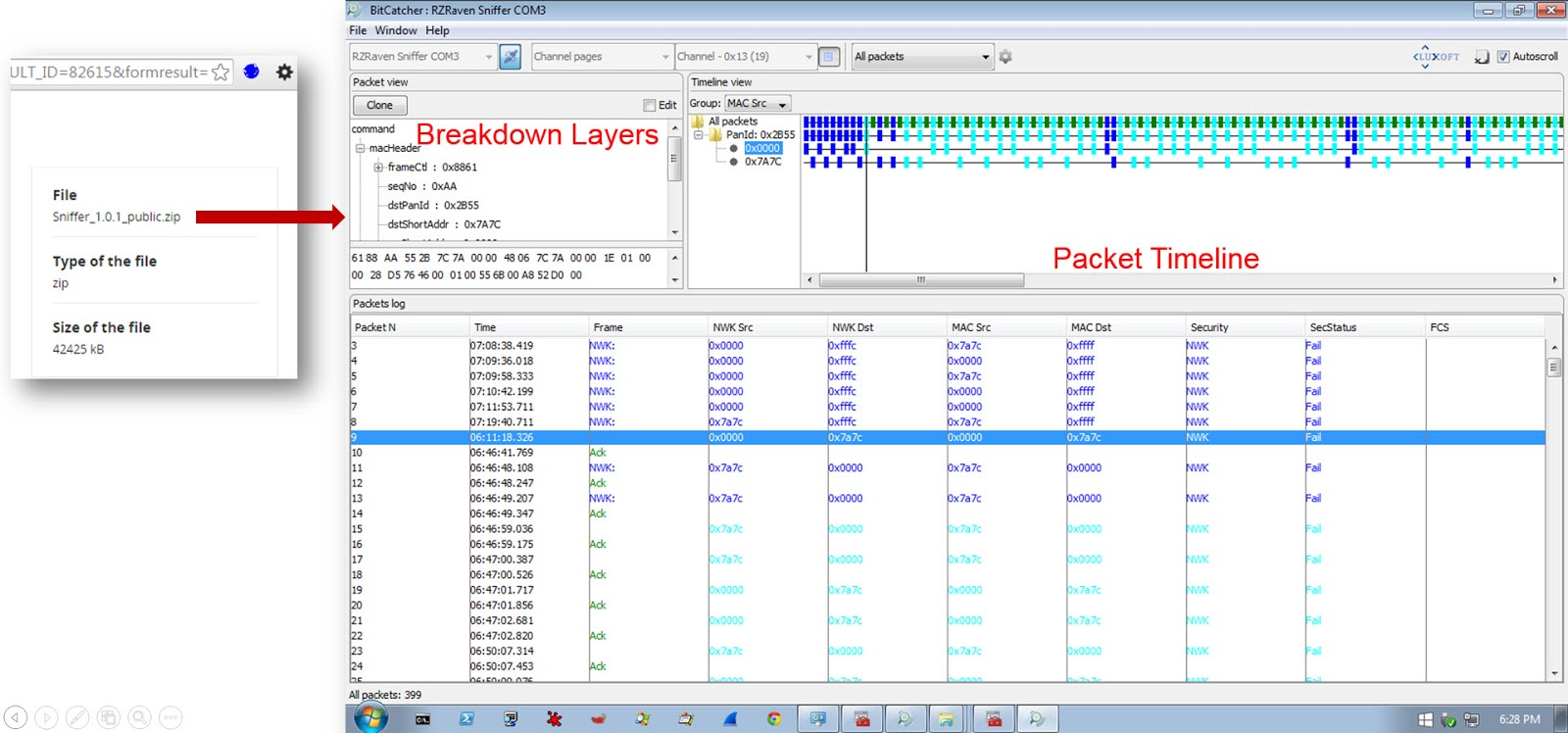Image resolution: width=1568 pixels, height=733 pixels.
Task: Click the Time column header
Action: (529, 327)
